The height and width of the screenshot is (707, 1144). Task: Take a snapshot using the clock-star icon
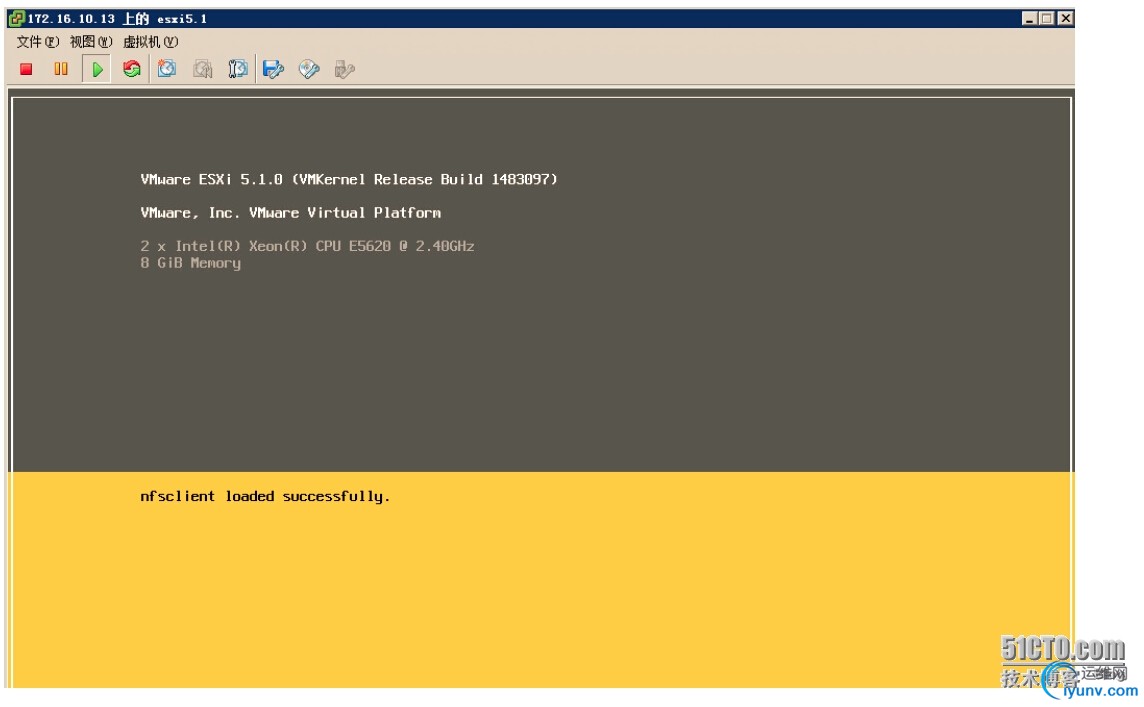(167, 69)
